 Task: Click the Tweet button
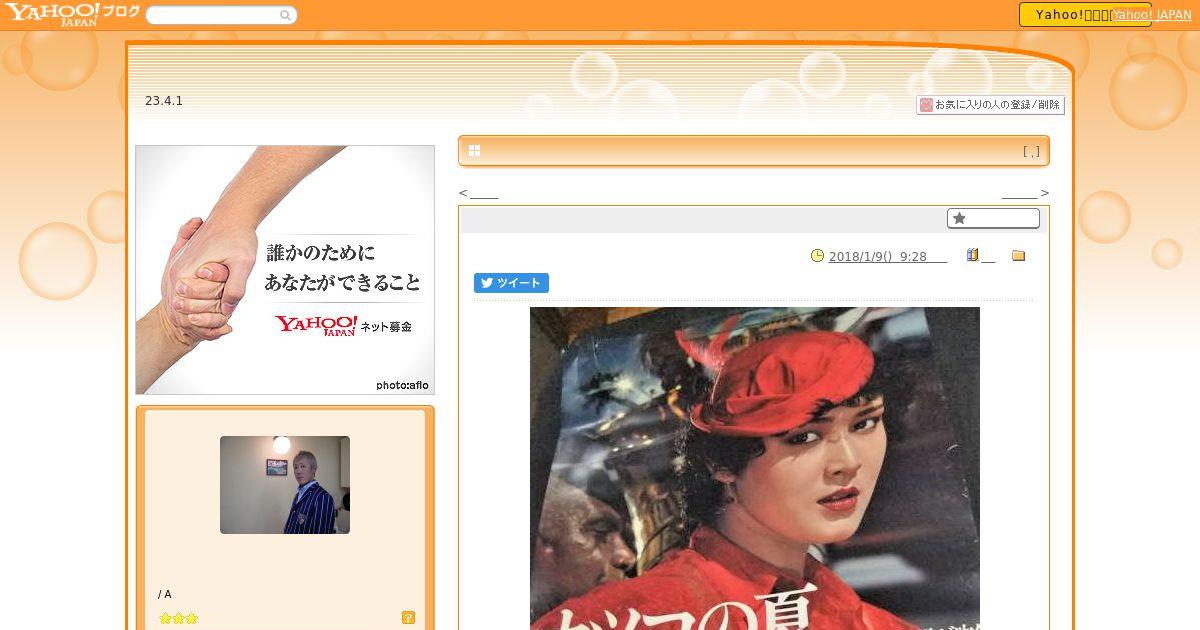(511, 283)
